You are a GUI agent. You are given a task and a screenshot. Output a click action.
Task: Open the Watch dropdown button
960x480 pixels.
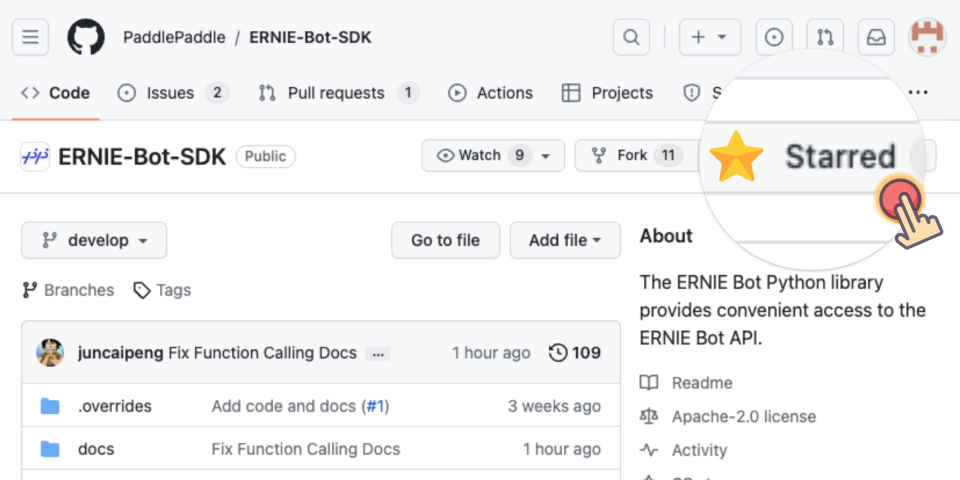coord(493,156)
